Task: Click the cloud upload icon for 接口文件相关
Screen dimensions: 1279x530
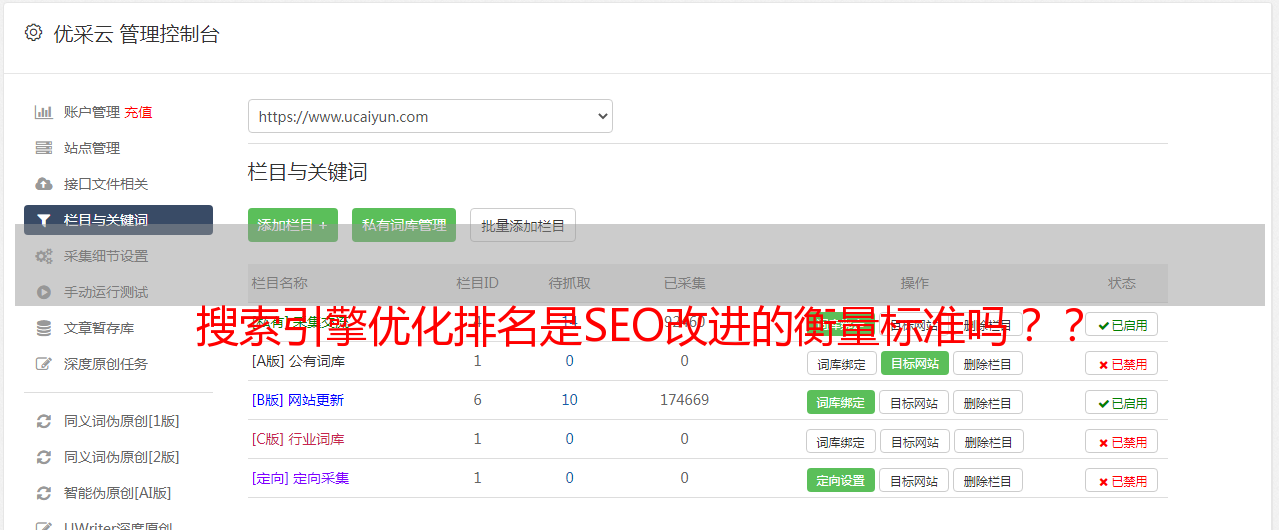Action: coord(44,184)
